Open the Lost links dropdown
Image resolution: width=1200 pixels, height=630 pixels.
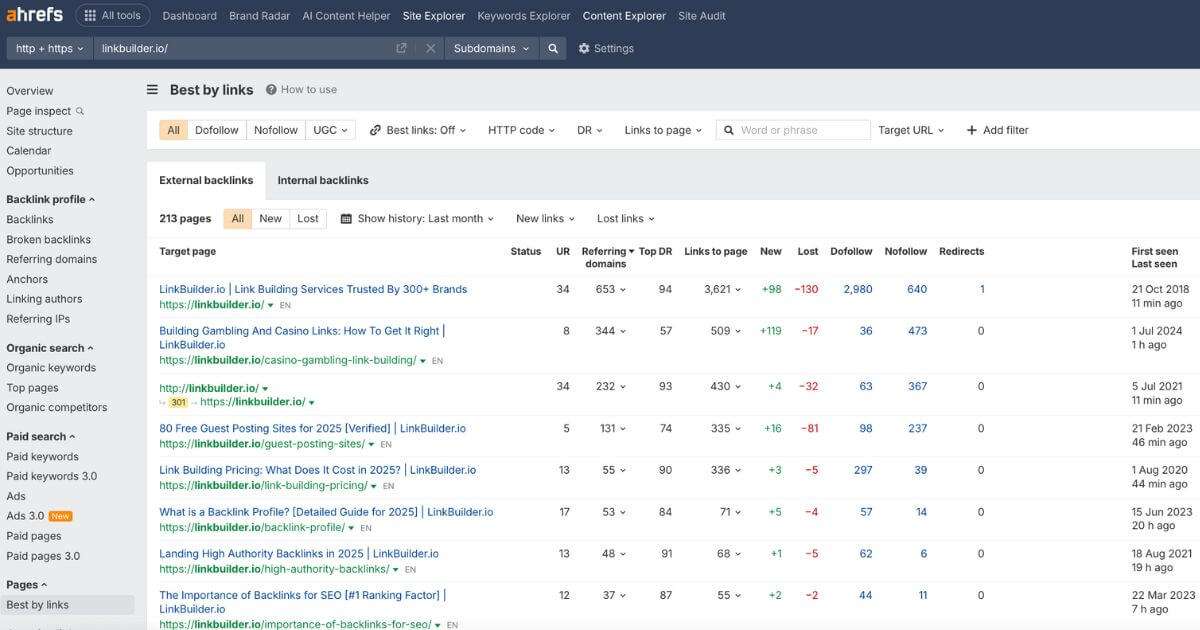(x=626, y=218)
